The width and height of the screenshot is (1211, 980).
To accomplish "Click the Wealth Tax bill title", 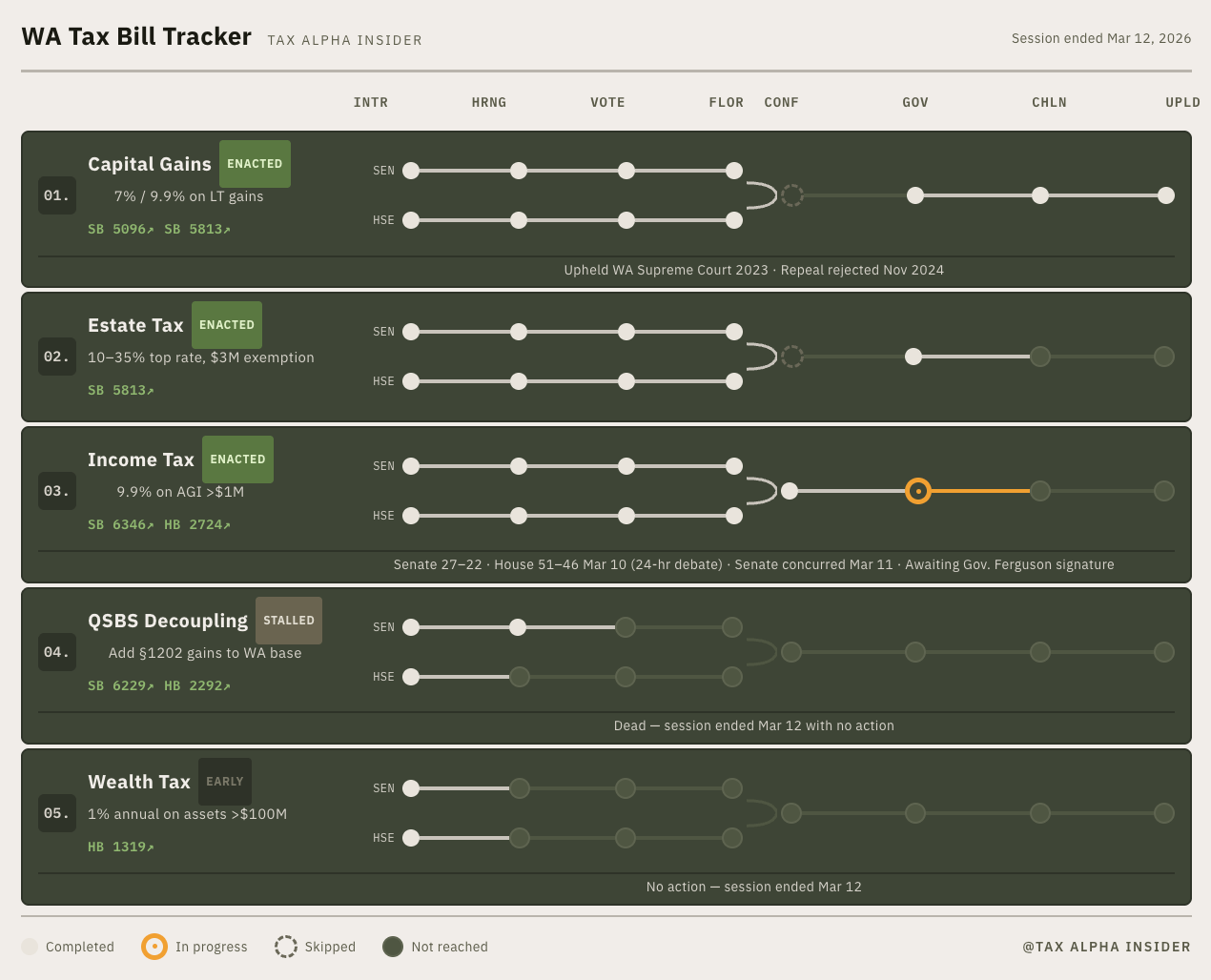I will [139, 782].
